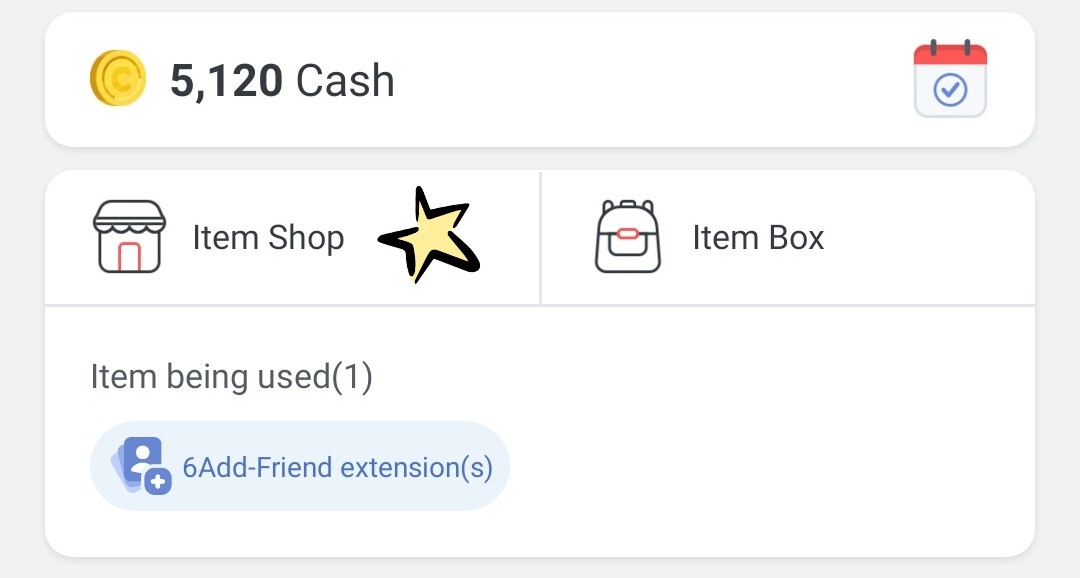The height and width of the screenshot is (578, 1080).
Task: Click the 6Add-Friend extension(s) text
Action: click(x=337, y=467)
